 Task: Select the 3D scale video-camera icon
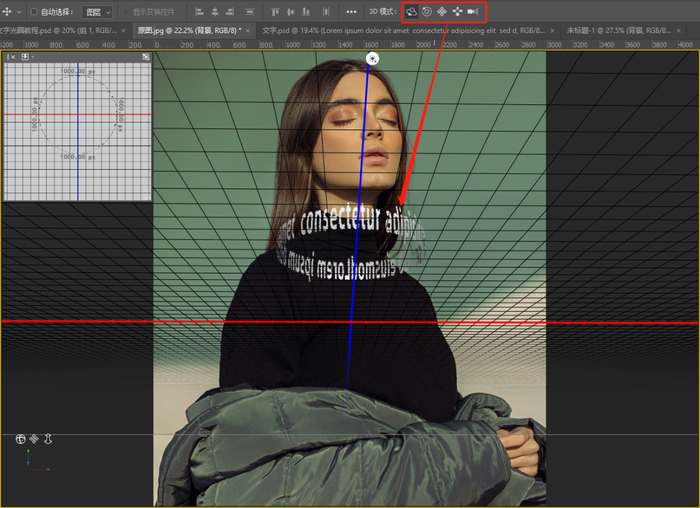point(473,12)
